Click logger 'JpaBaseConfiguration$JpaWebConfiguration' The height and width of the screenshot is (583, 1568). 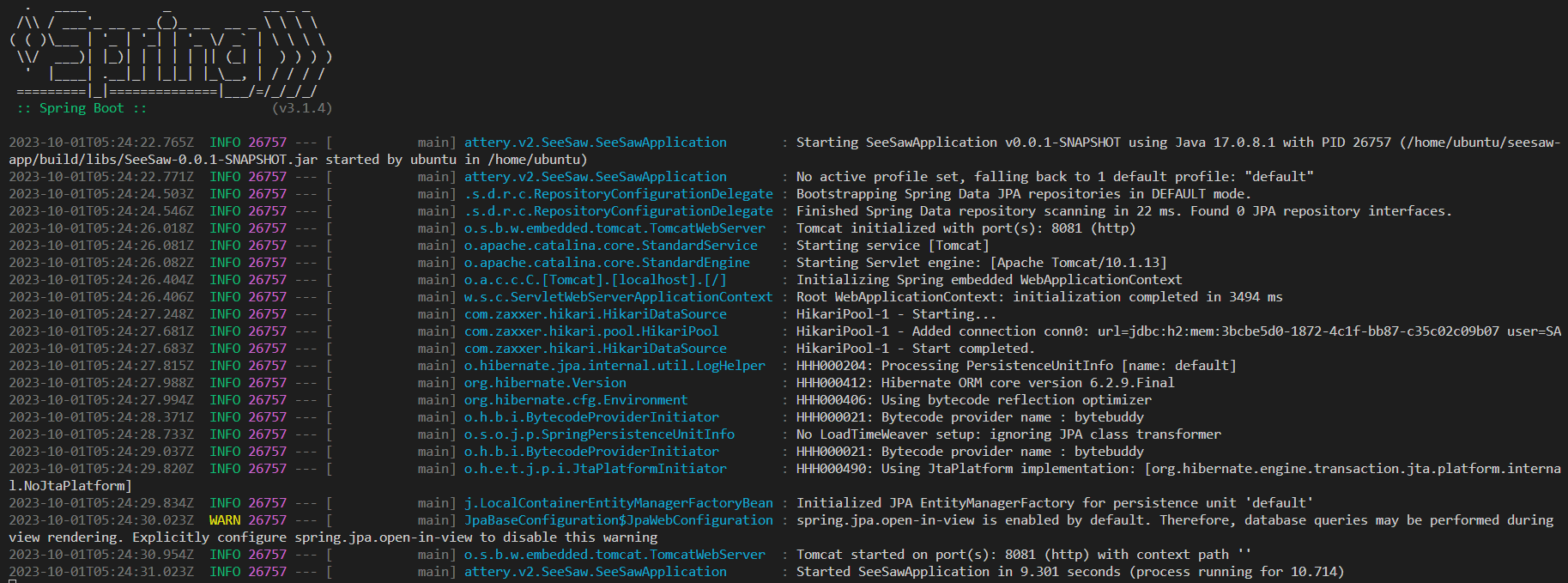click(619, 520)
